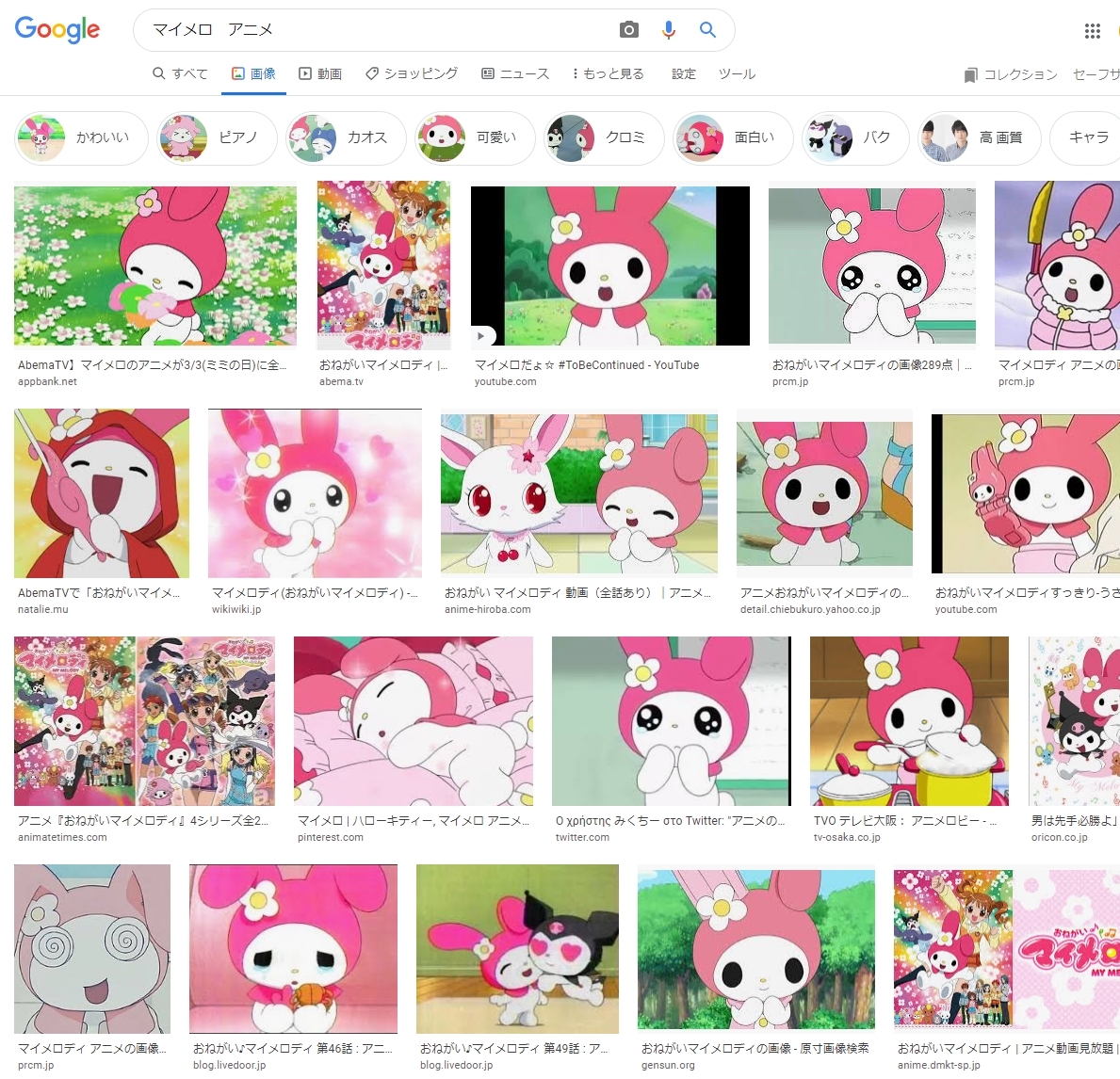Filter by the クロミ chip
The height and width of the screenshot is (1079, 1120).
point(605,137)
